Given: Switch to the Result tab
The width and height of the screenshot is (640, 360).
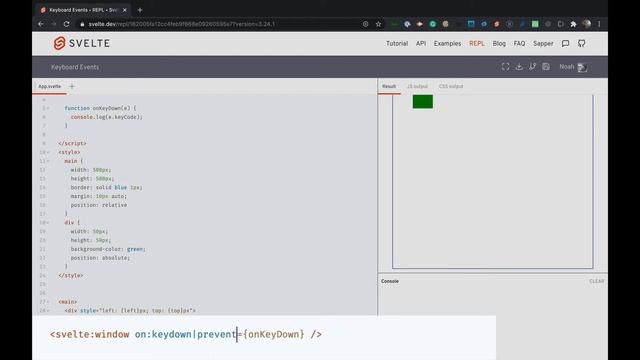Looking at the screenshot, I should click(x=389, y=87).
